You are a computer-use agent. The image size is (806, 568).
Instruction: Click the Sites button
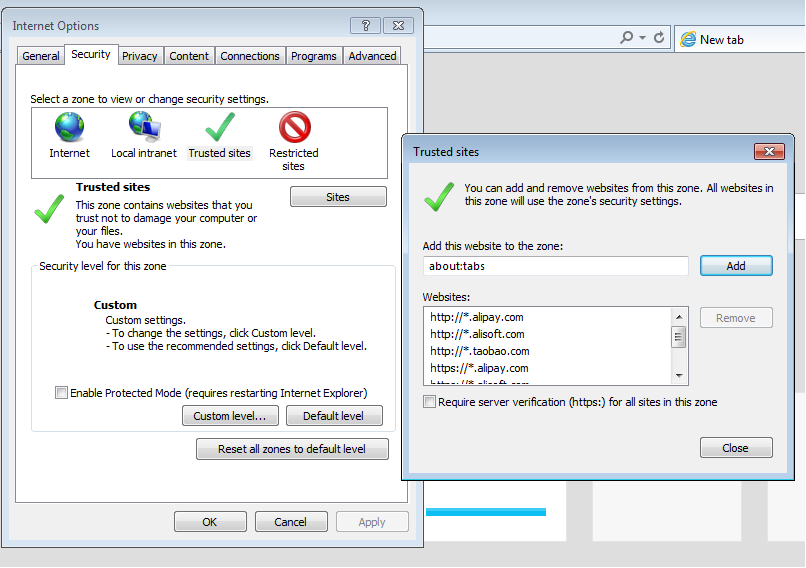338,197
